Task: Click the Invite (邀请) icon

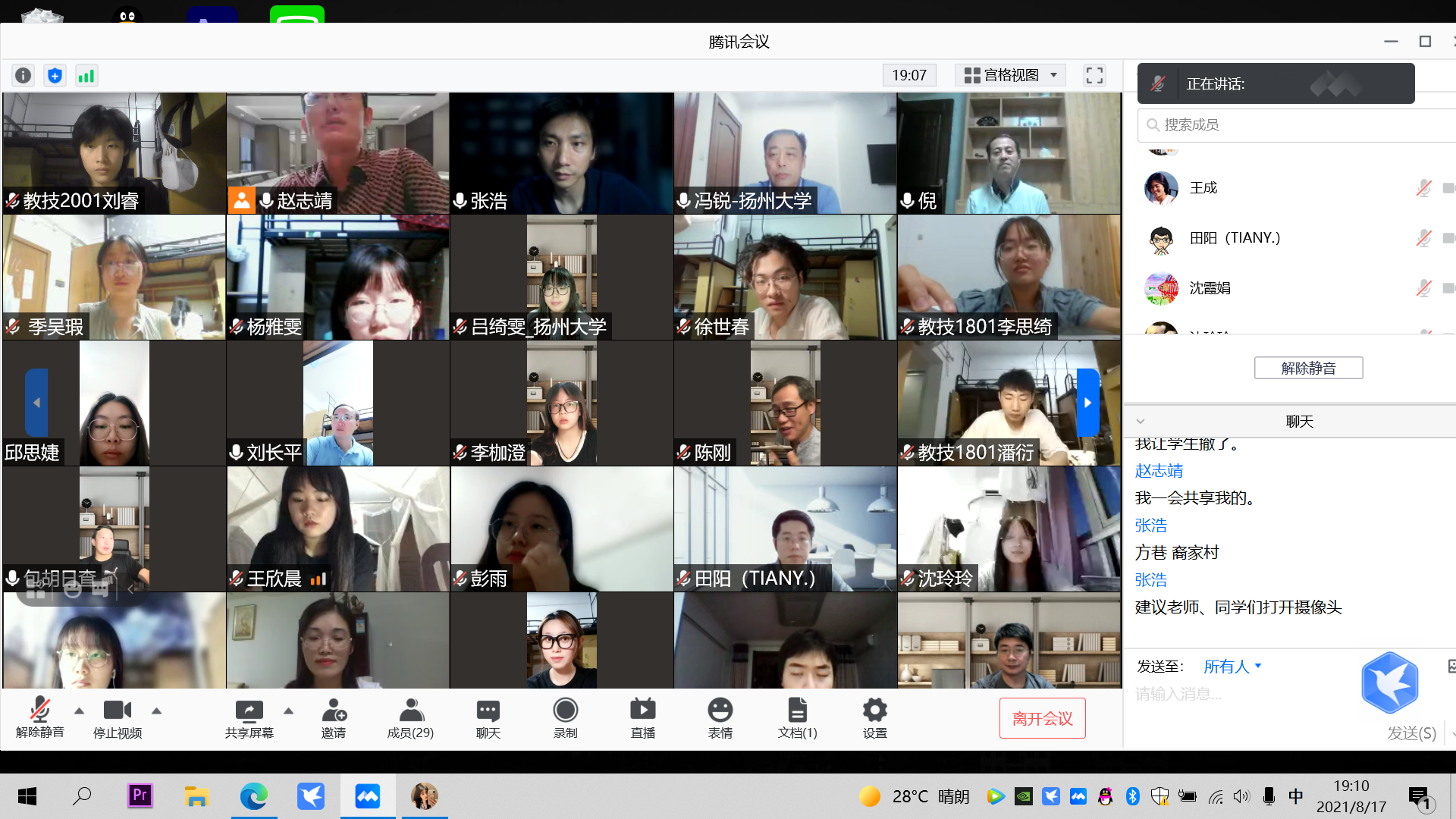Action: coord(334,717)
